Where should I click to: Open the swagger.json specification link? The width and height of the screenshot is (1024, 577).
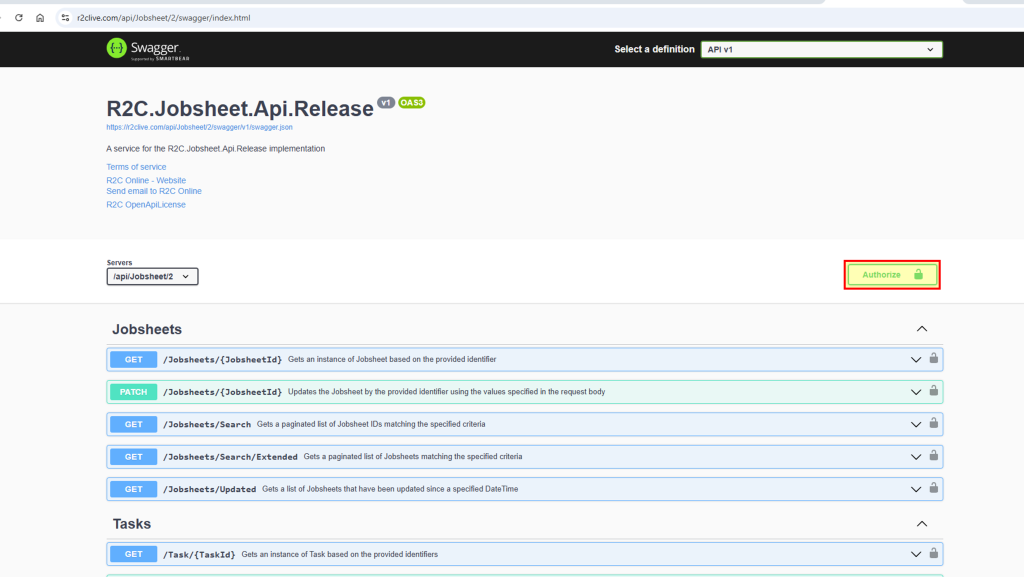point(198,127)
